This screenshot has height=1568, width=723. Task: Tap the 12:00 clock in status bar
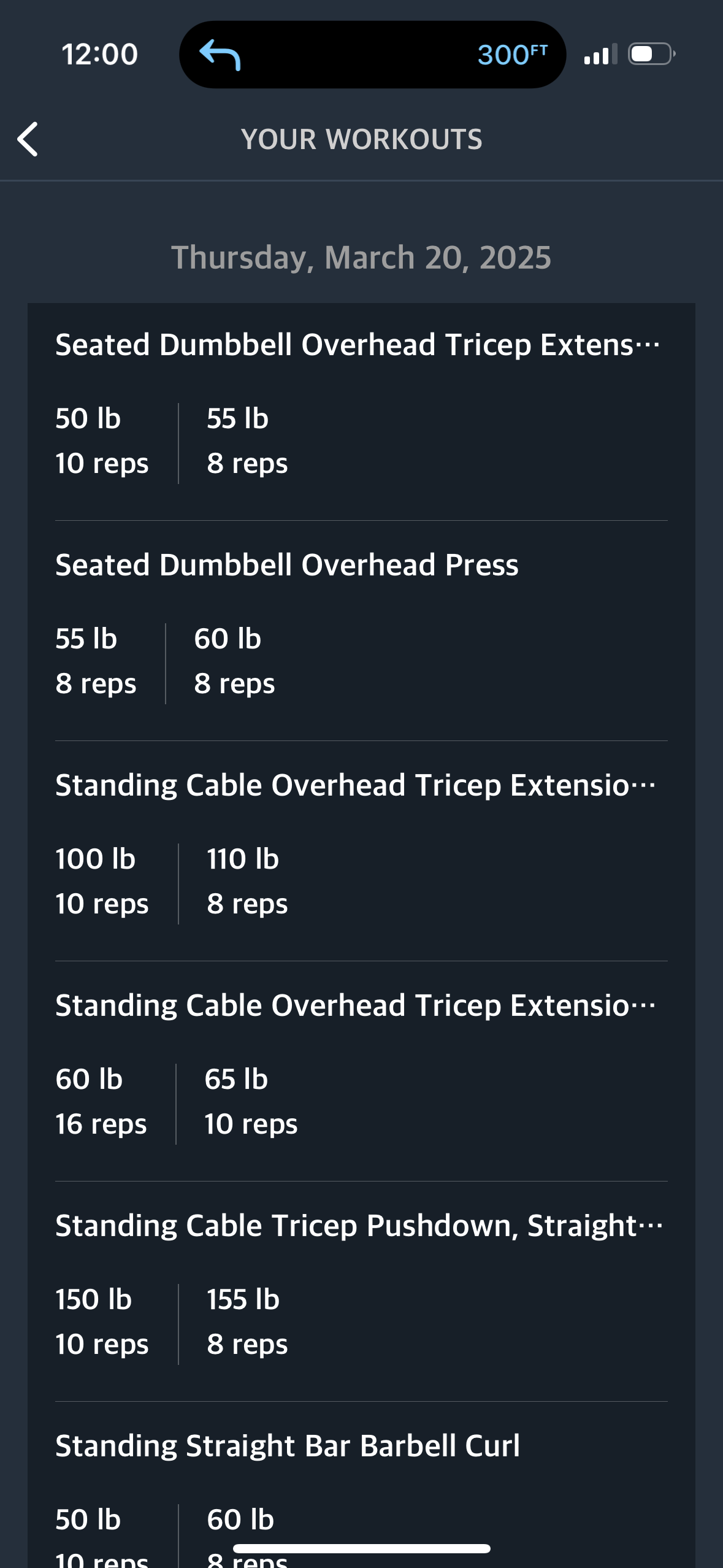100,54
